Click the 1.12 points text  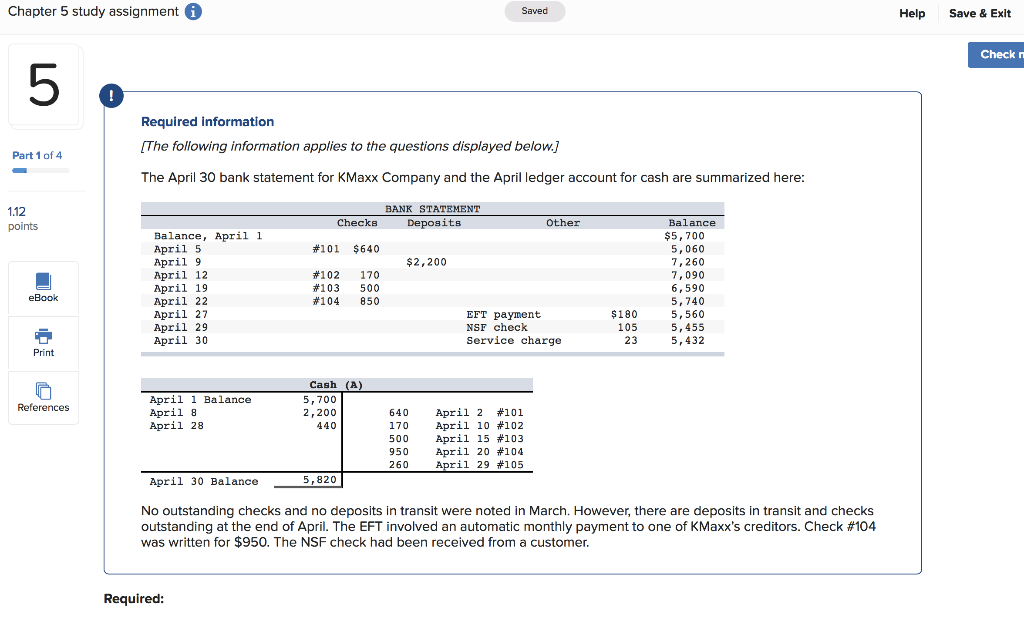tap(21, 218)
